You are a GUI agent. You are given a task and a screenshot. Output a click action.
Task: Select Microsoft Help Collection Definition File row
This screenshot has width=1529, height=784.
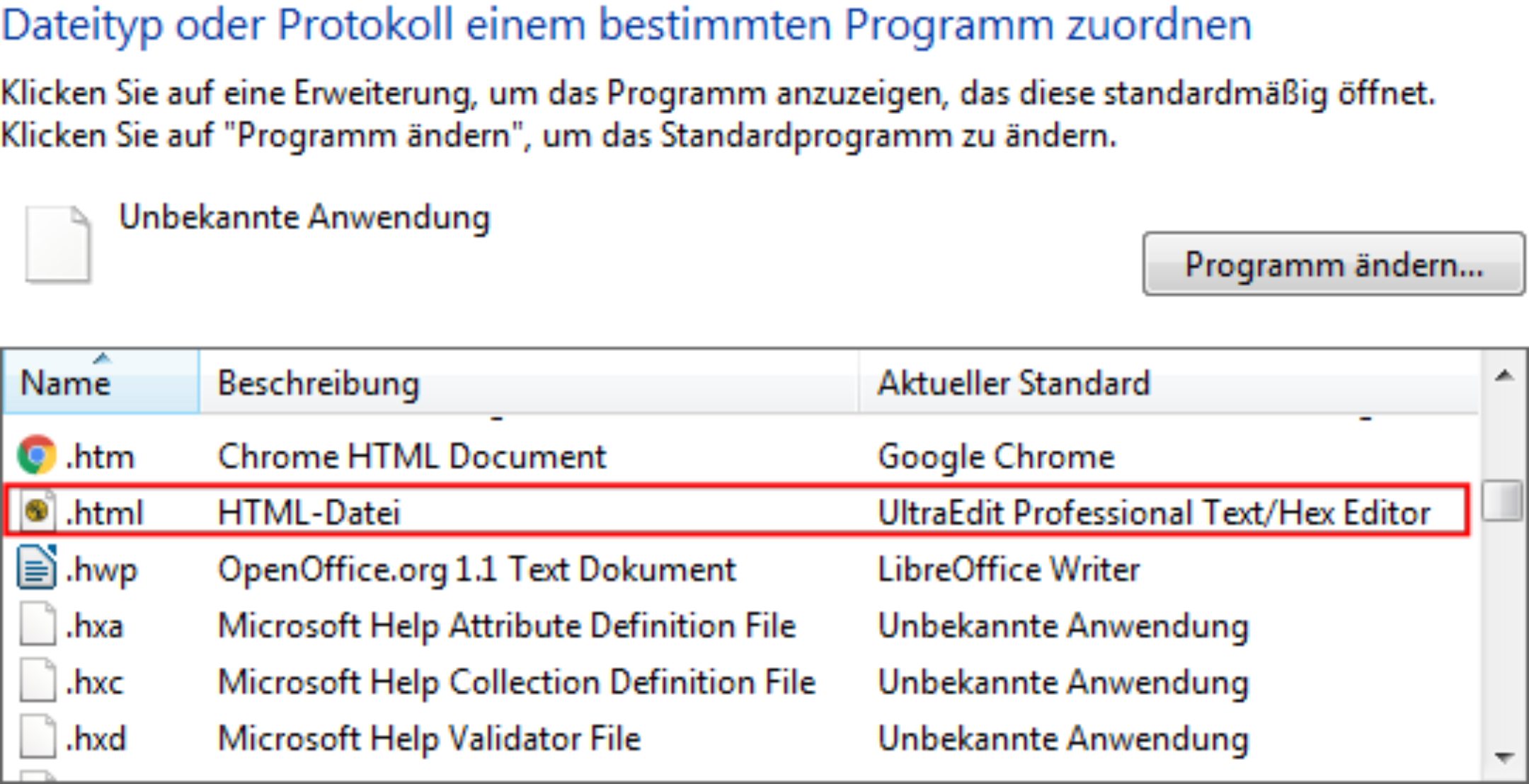point(740,681)
